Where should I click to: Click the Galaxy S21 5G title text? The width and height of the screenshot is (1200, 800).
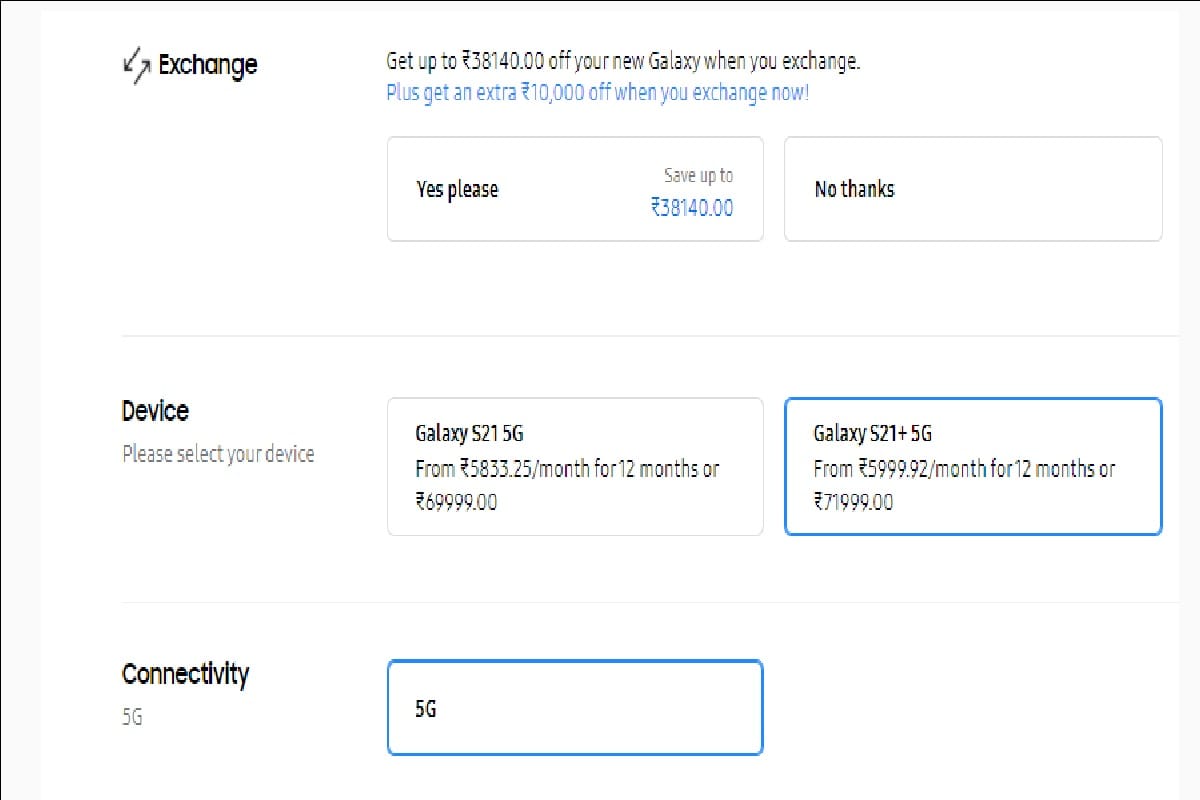point(469,434)
